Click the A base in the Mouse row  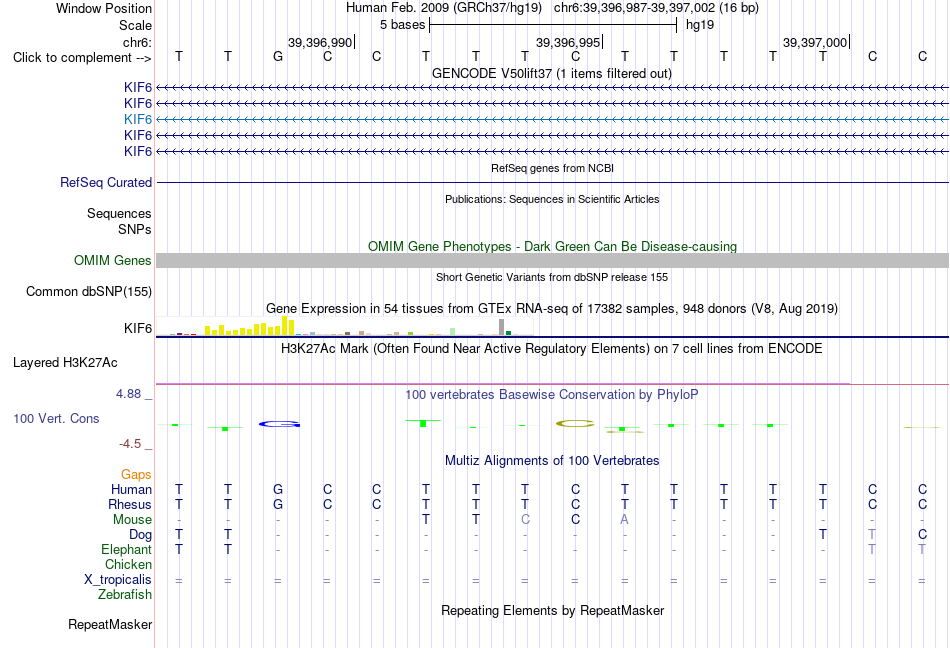(x=624, y=520)
